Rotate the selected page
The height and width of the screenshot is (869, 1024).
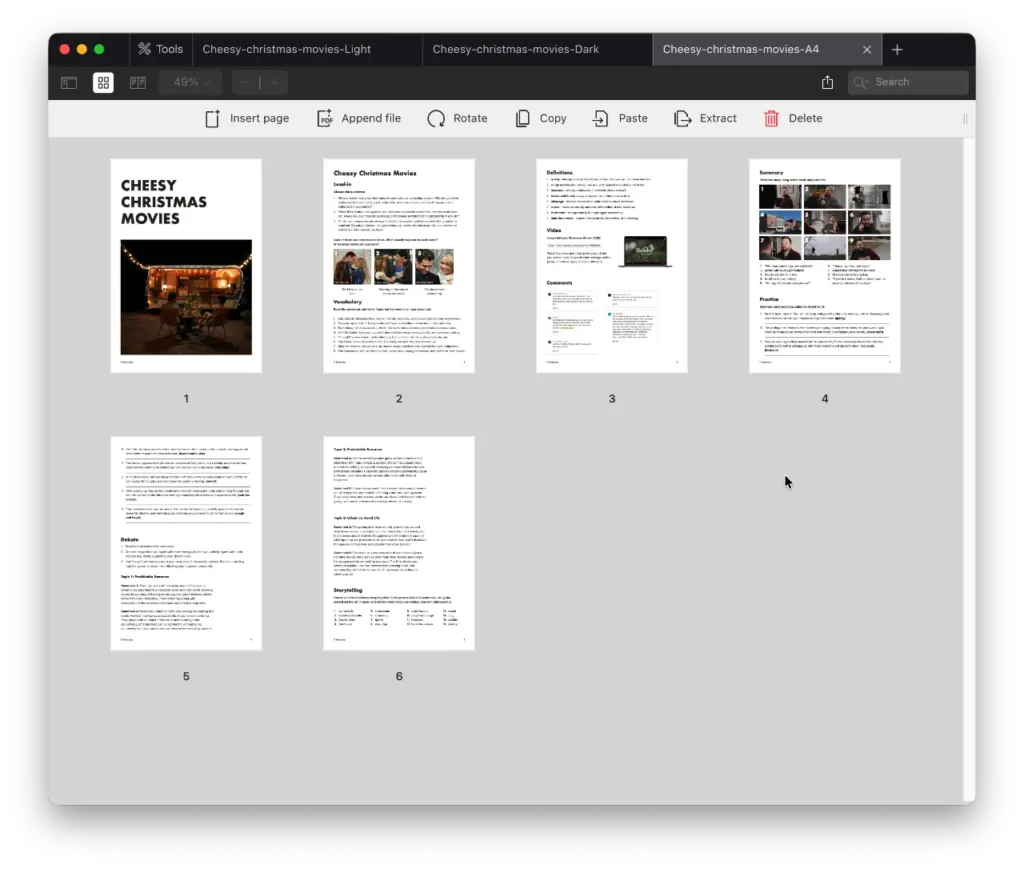point(457,118)
